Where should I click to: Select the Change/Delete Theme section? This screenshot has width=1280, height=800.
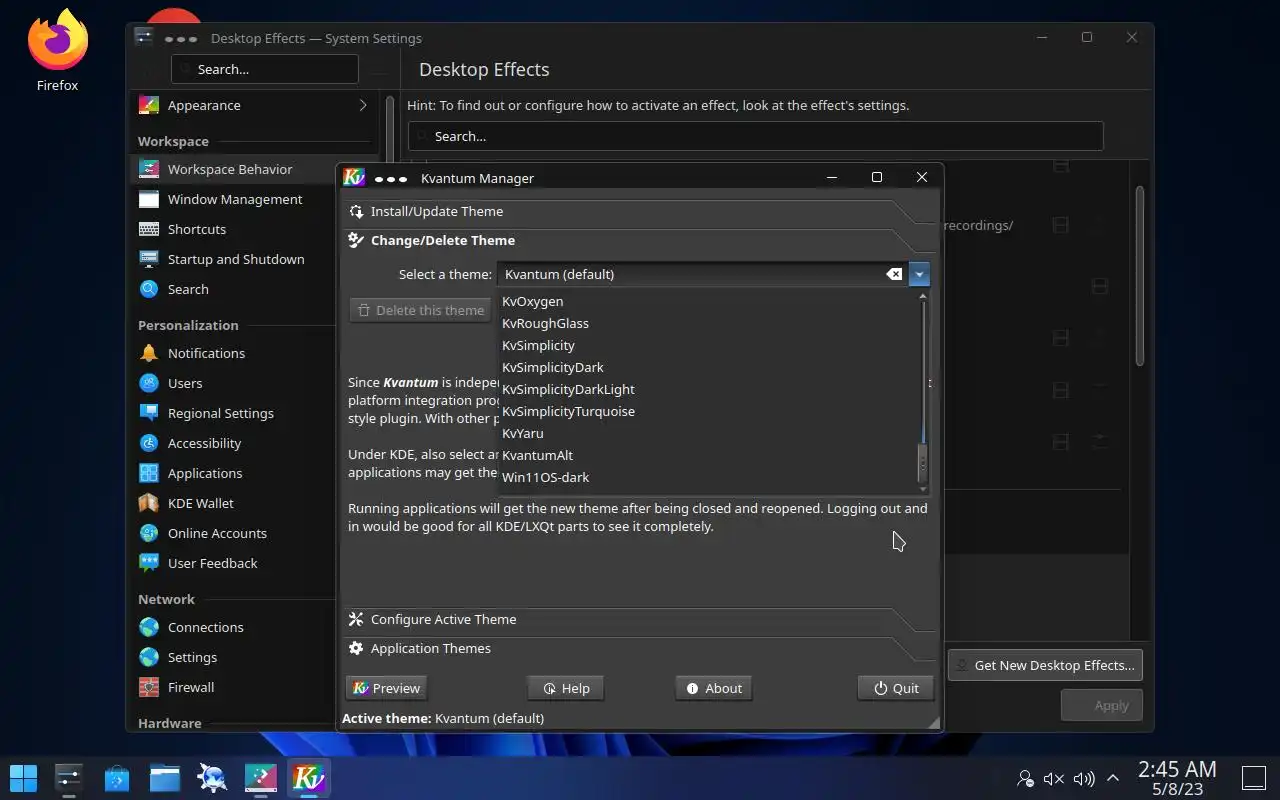pyautogui.click(x=640, y=240)
